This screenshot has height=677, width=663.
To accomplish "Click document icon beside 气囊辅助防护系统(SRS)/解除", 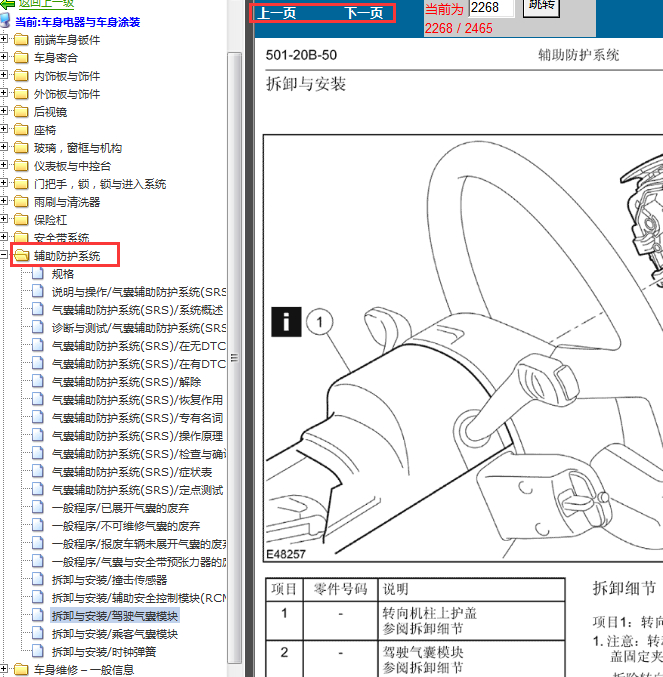I will pyautogui.click(x=38, y=381).
